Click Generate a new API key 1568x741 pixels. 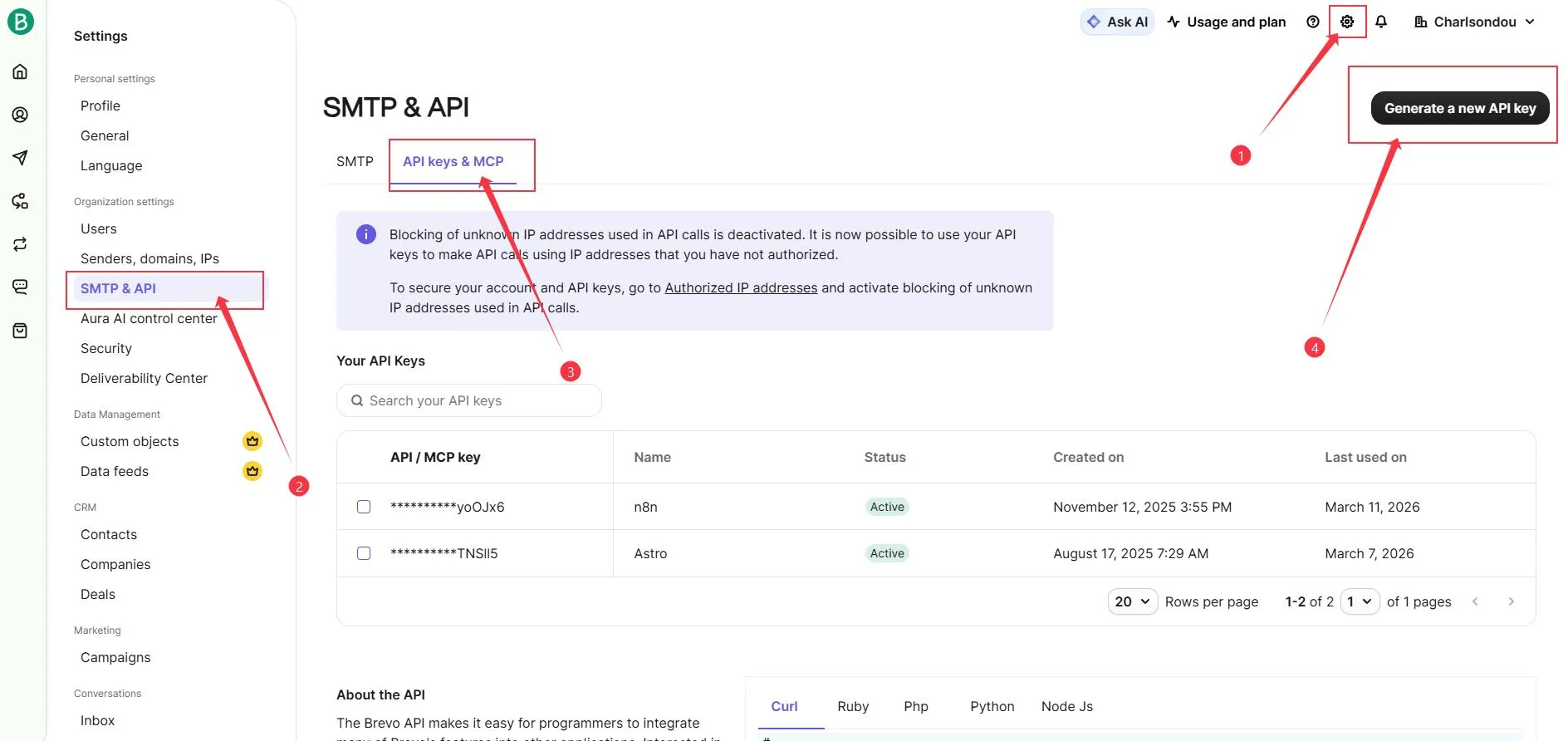1460,108
